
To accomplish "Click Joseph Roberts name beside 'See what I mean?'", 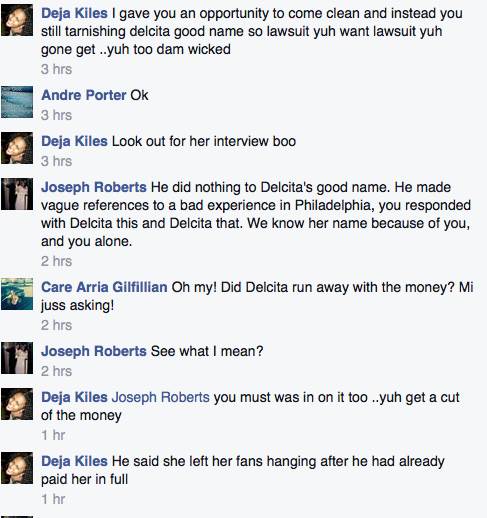I will click(94, 351).
